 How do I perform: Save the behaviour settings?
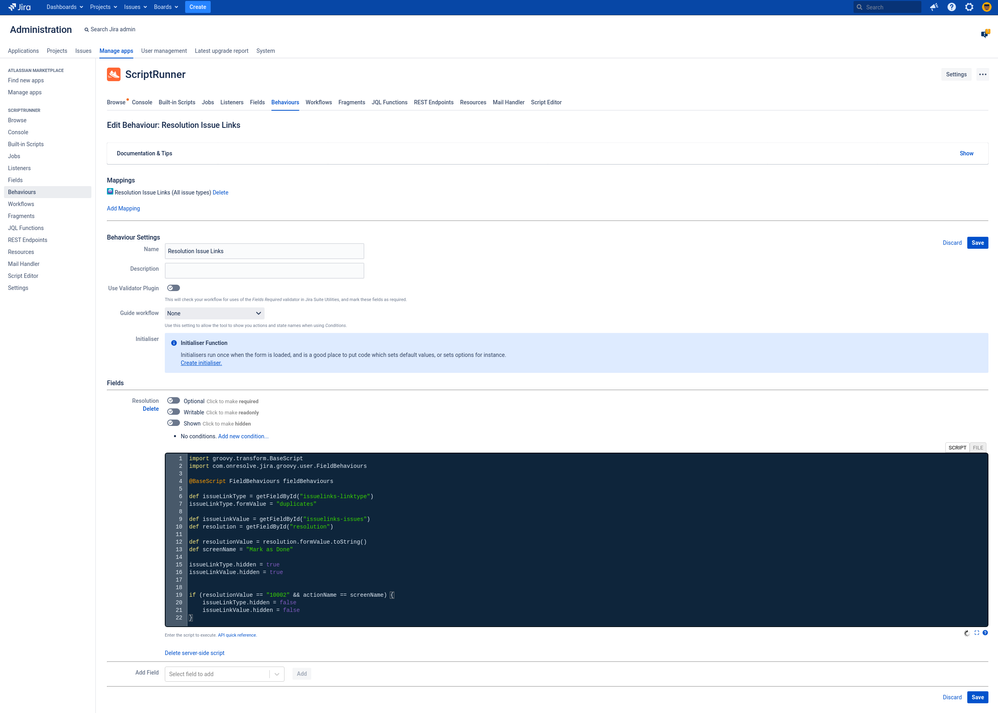pos(977,242)
